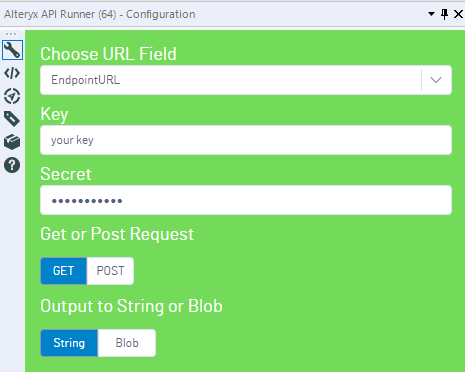
Task: Open the Help question mark icon
Action: tap(12, 165)
